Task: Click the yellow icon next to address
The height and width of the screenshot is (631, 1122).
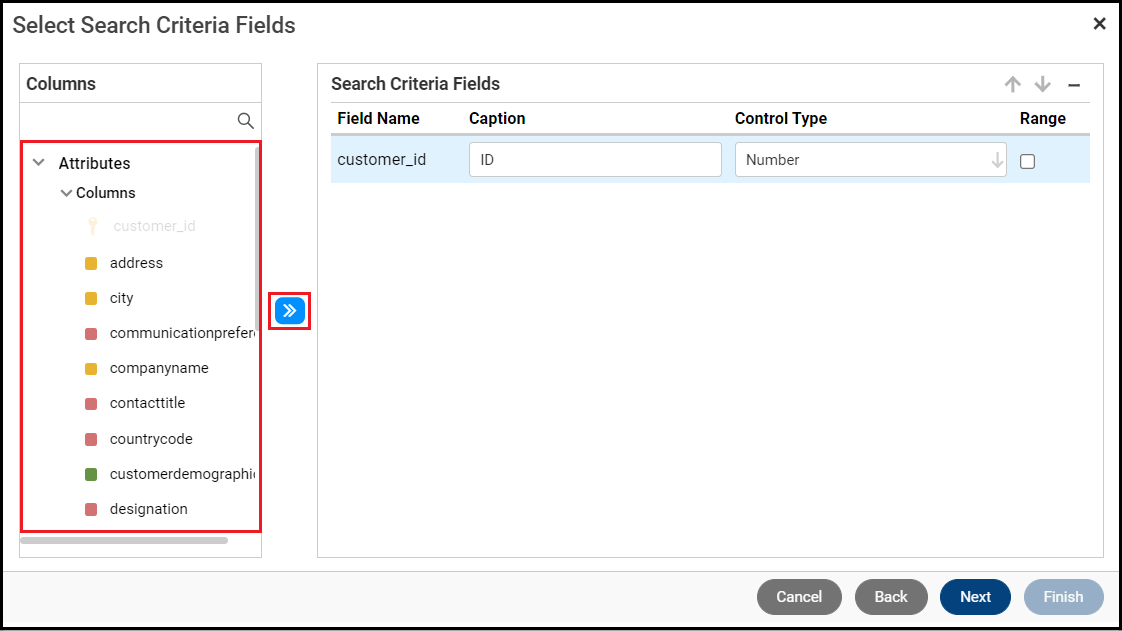Action: point(91,263)
